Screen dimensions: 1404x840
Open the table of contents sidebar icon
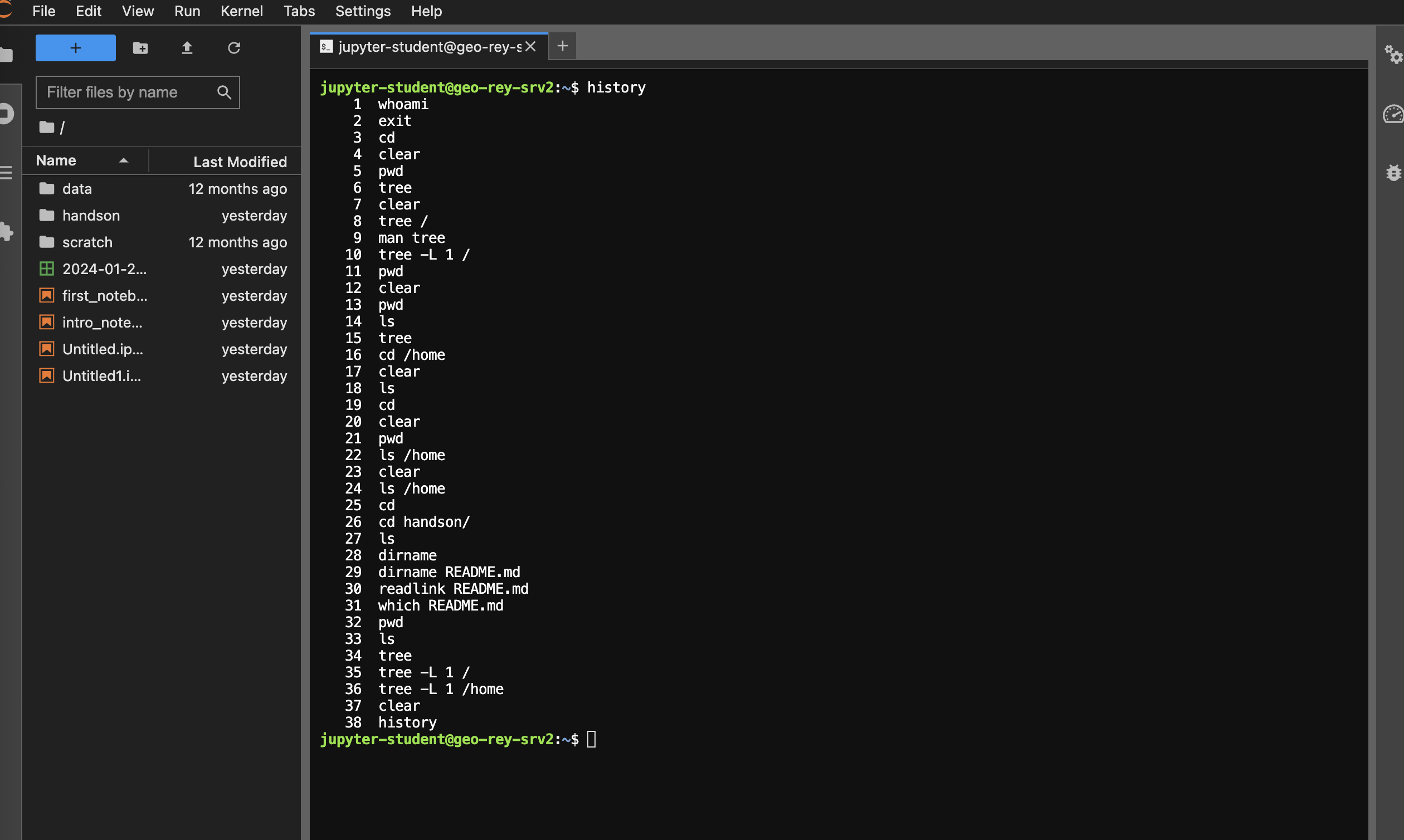pyautogui.click(x=7, y=173)
